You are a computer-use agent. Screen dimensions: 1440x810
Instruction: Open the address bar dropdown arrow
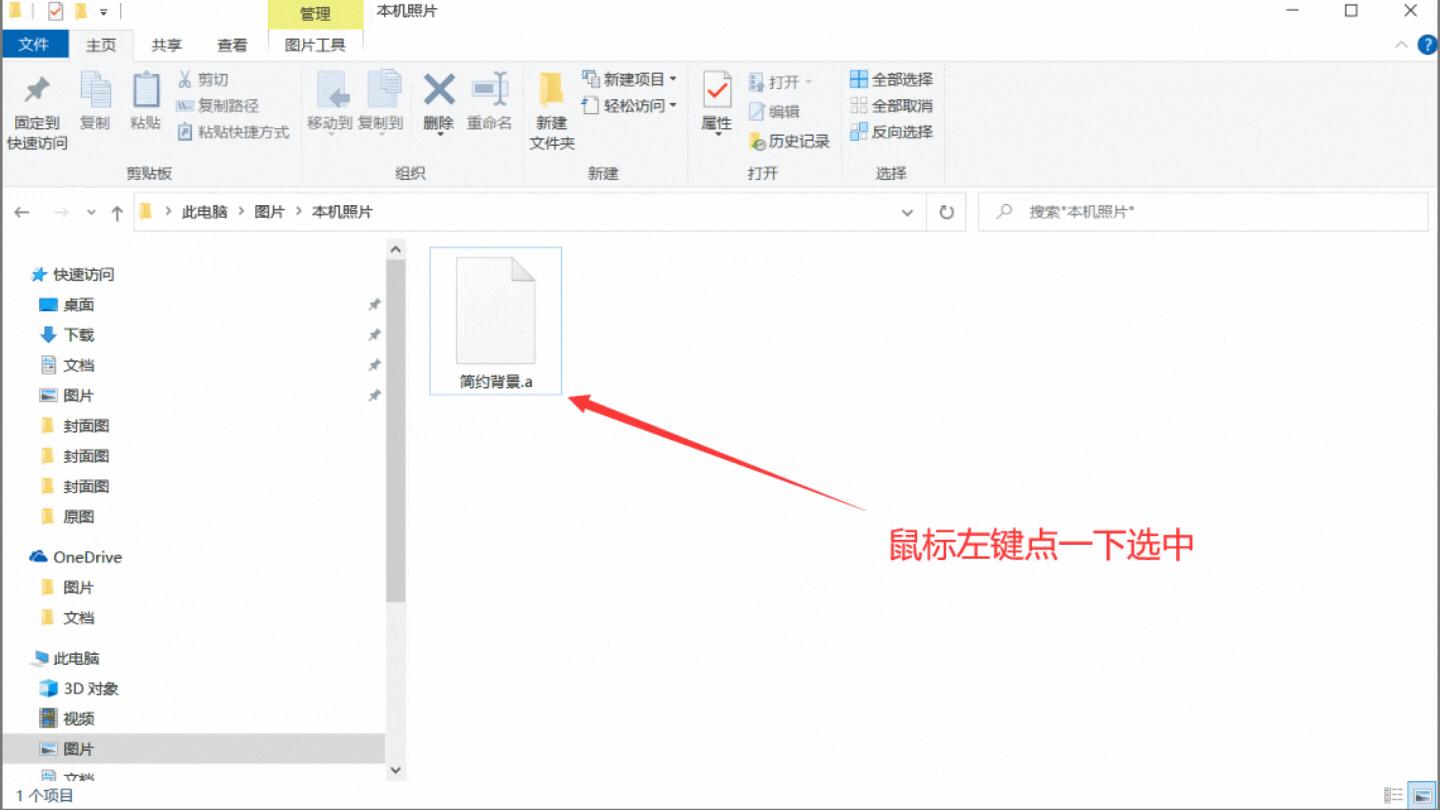tap(907, 212)
